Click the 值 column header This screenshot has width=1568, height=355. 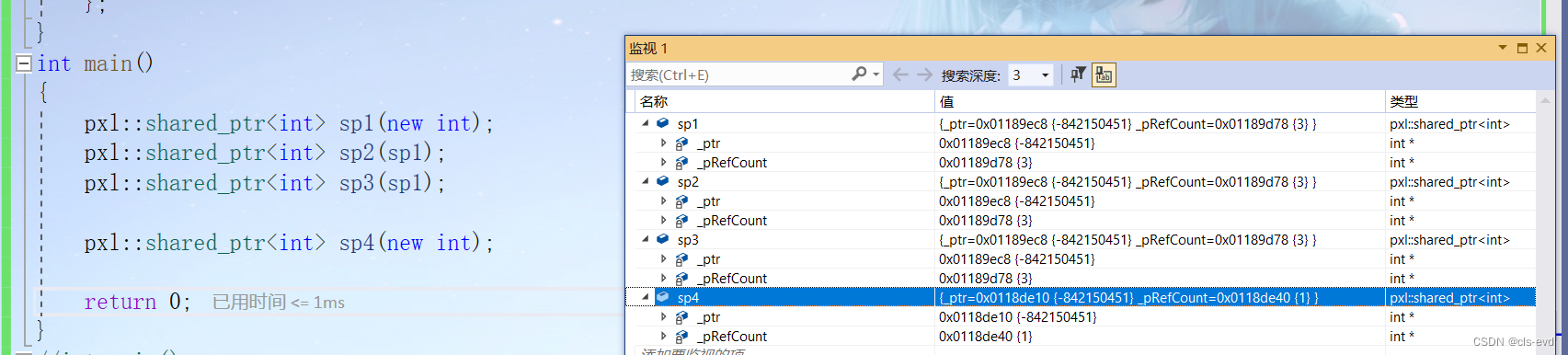1160,101
